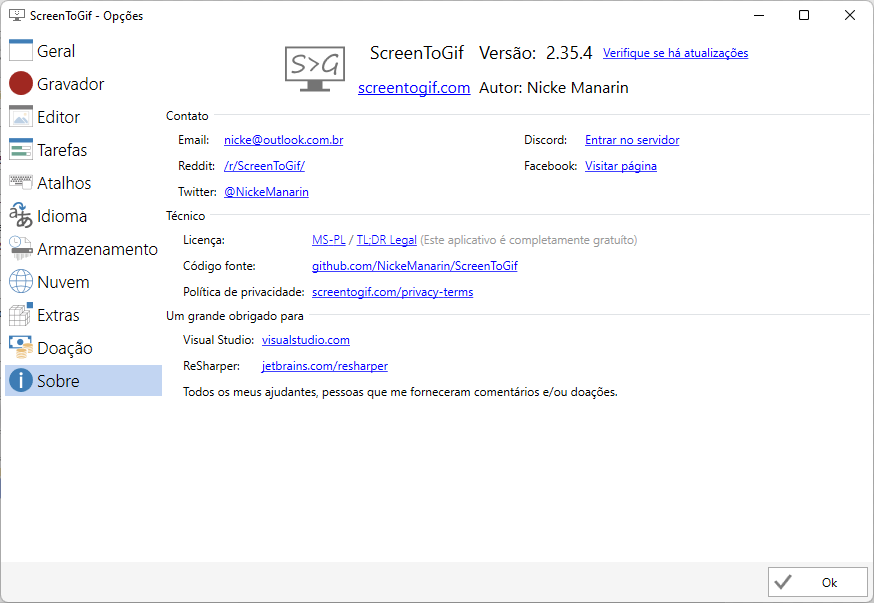
Task: Select the Sobre tab label
Action: [x=58, y=381]
